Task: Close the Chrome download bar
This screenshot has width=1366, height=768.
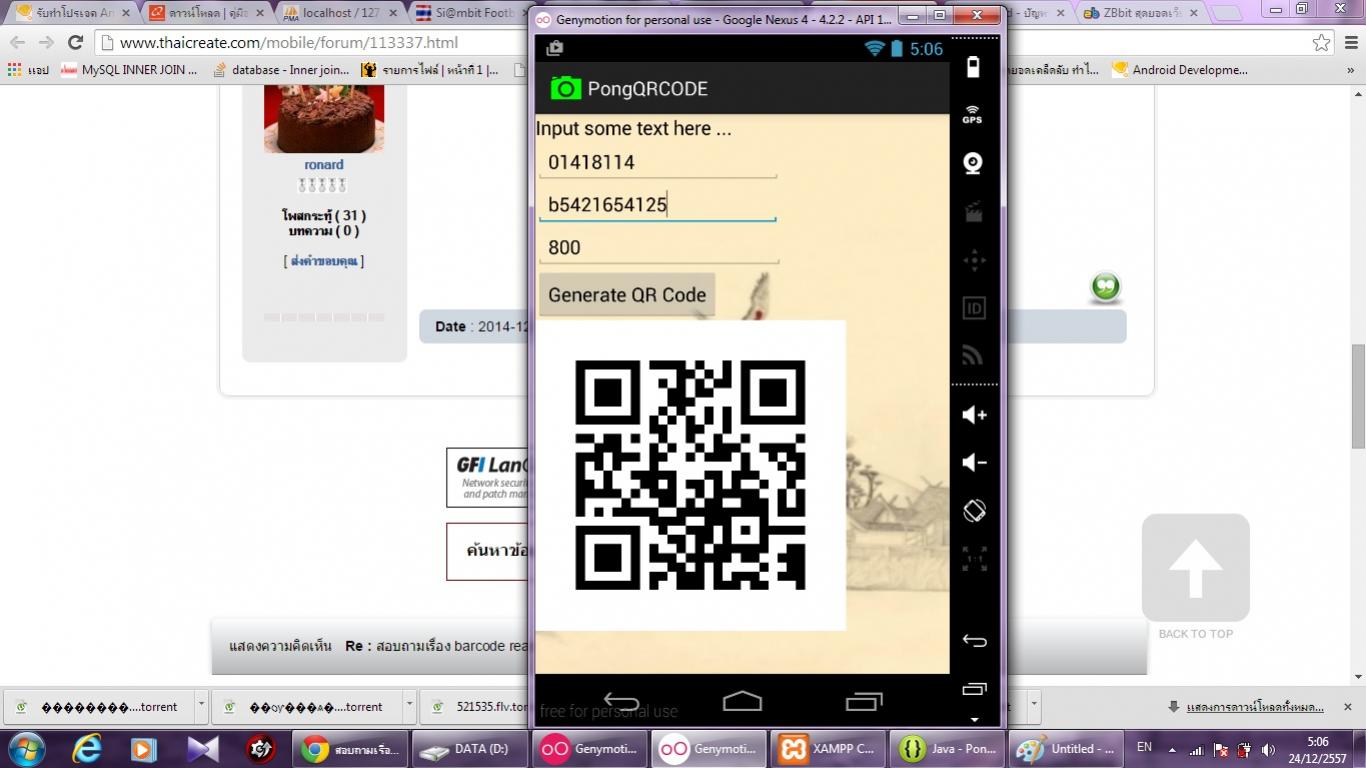Action: [1347, 706]
